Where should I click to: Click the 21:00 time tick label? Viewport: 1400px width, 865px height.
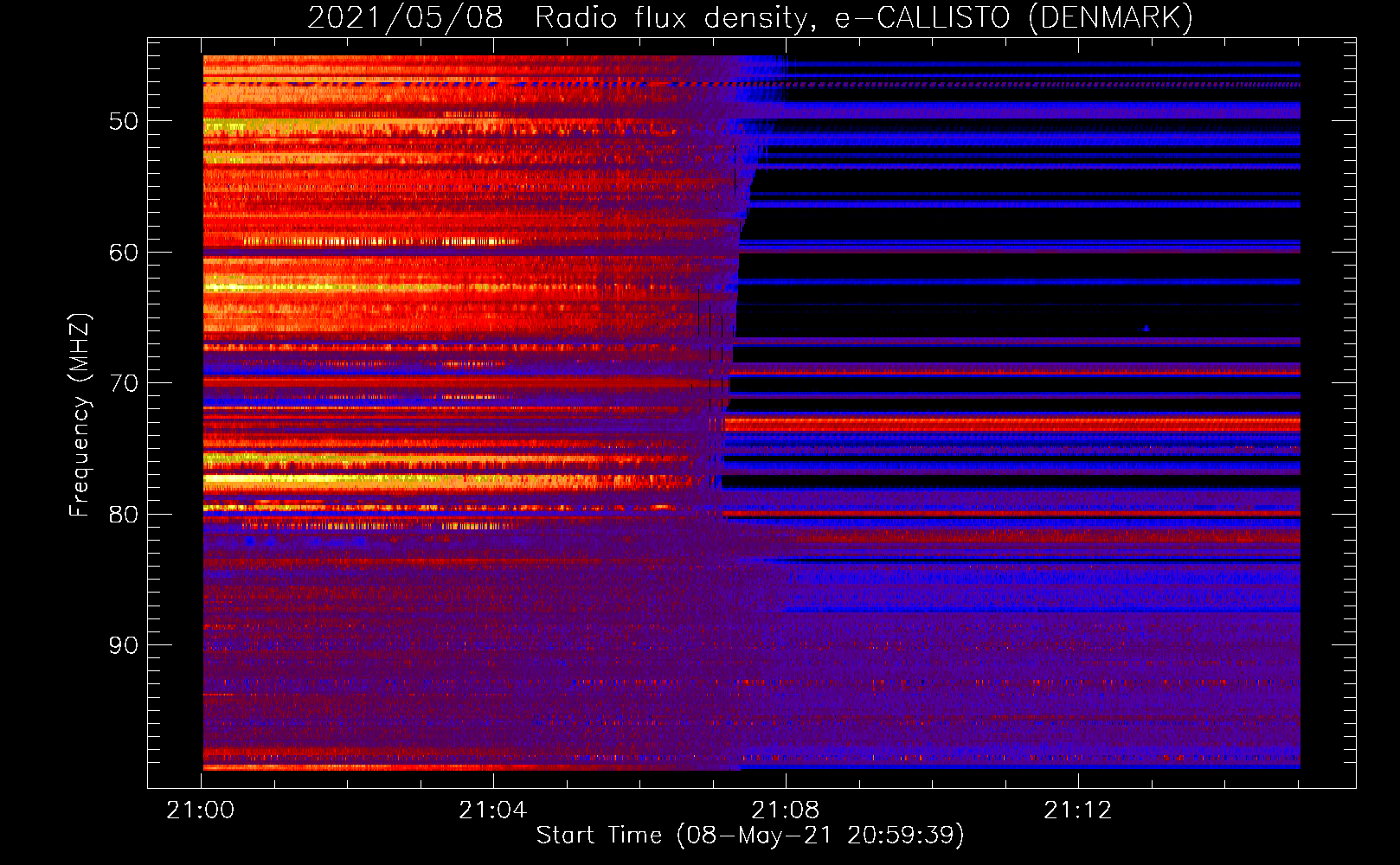pos(201,811)
